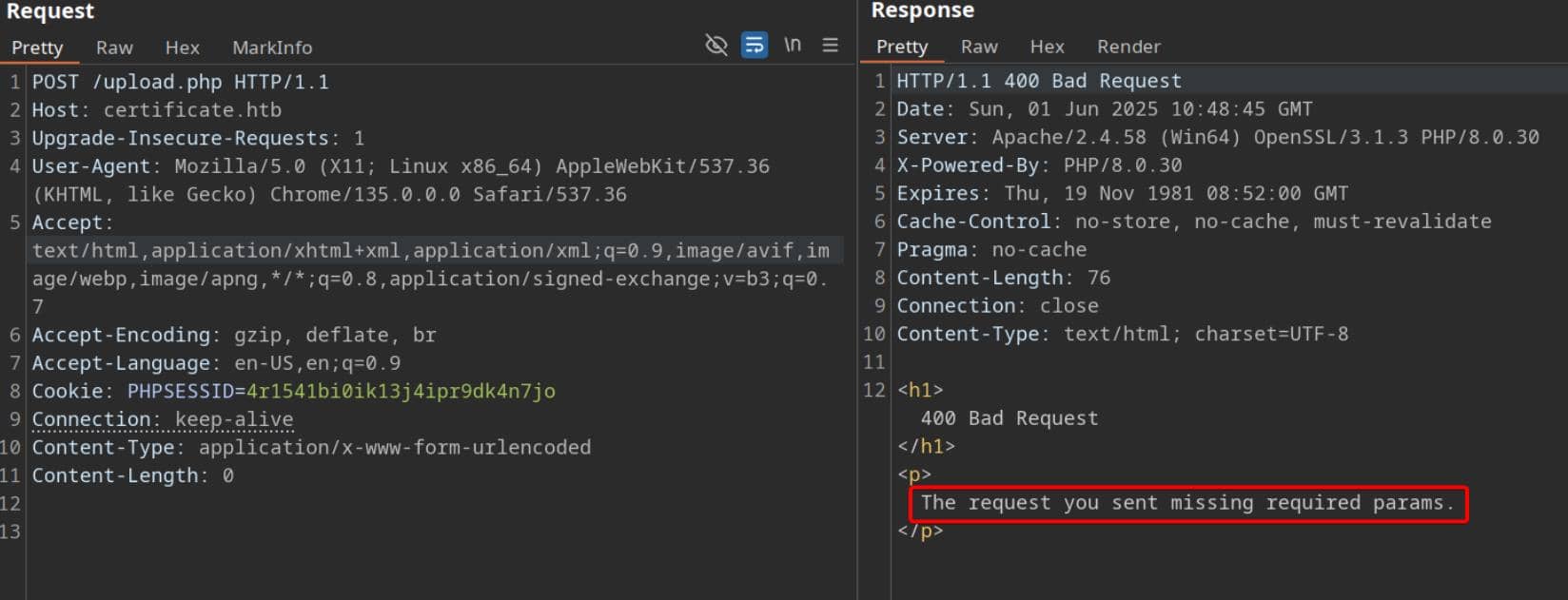The image size is (1568, 600).
Task: Click the Server: Apache header in Response
Action: (1218, 137)
